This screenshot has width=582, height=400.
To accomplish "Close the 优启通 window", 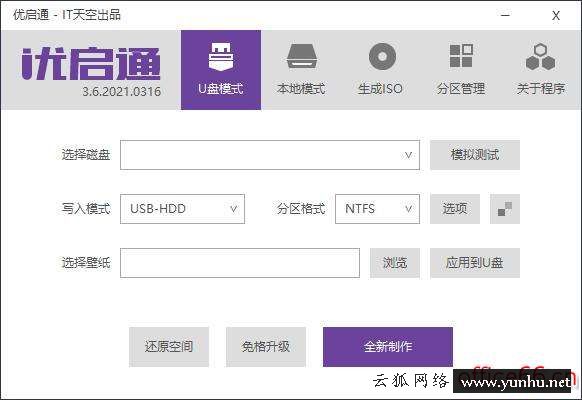I will 556,16.
